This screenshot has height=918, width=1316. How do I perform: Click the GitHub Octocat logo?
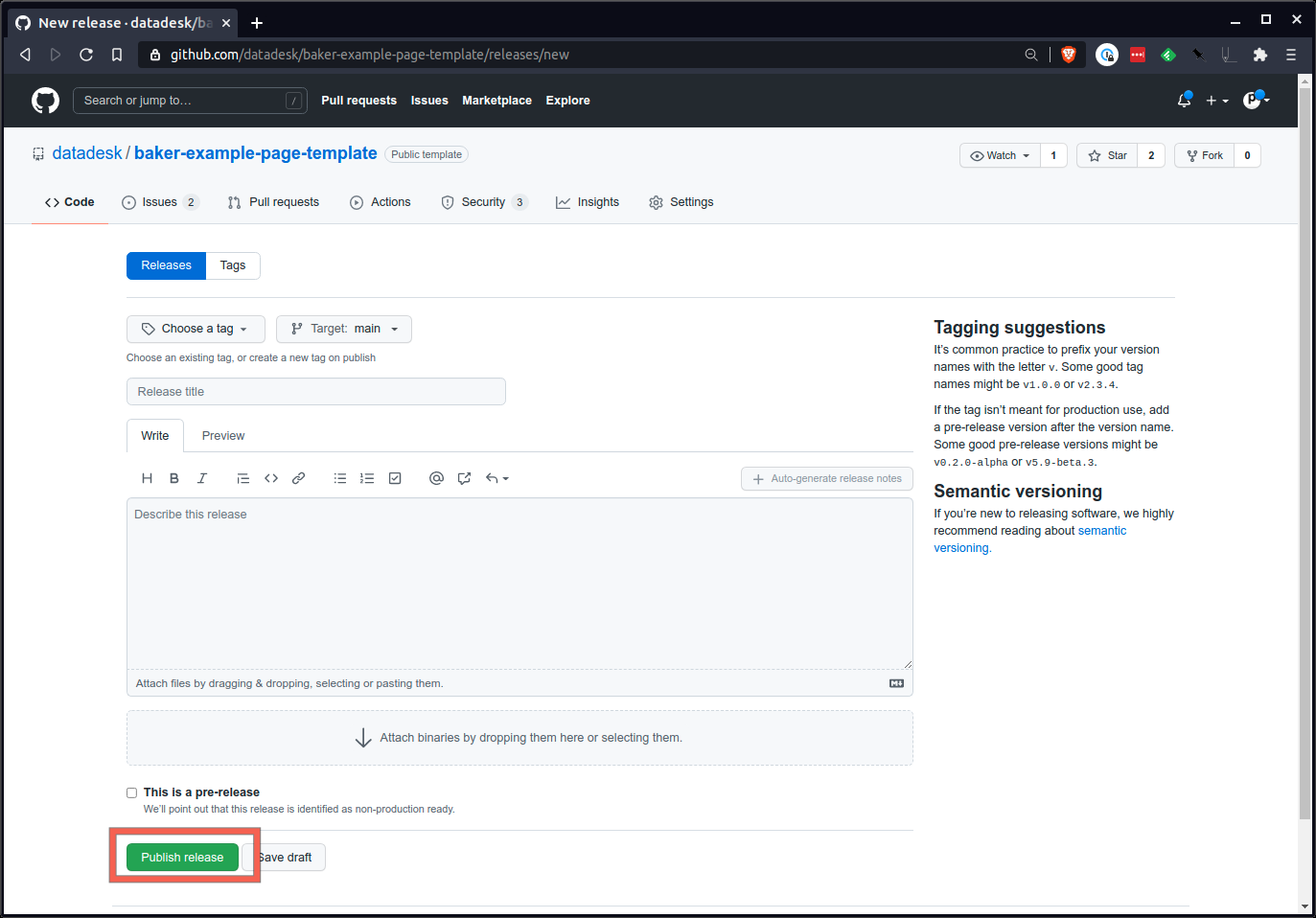(x=45, y=101)
